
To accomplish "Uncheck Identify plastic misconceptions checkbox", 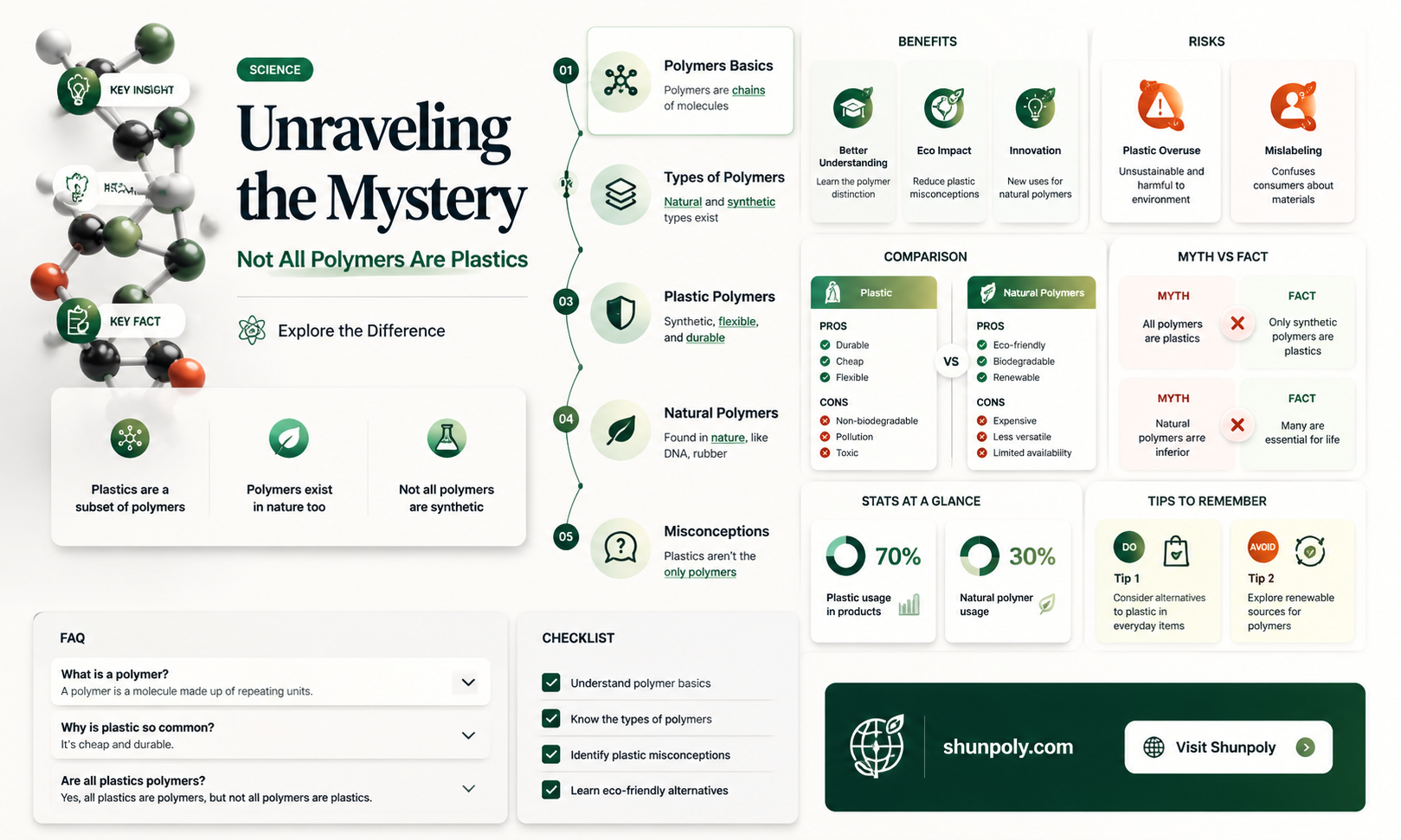I will 551,754.
